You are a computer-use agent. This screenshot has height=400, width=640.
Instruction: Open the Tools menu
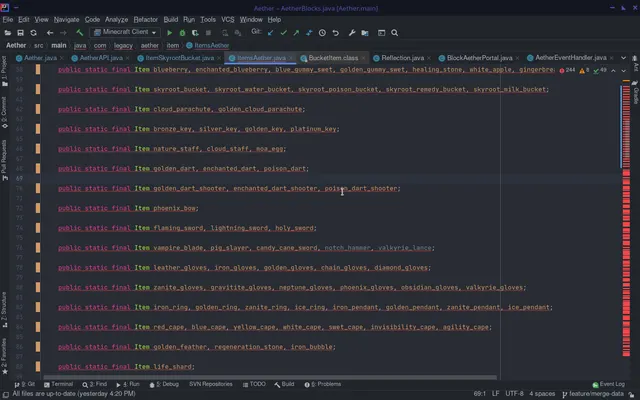tap(208, 19)
